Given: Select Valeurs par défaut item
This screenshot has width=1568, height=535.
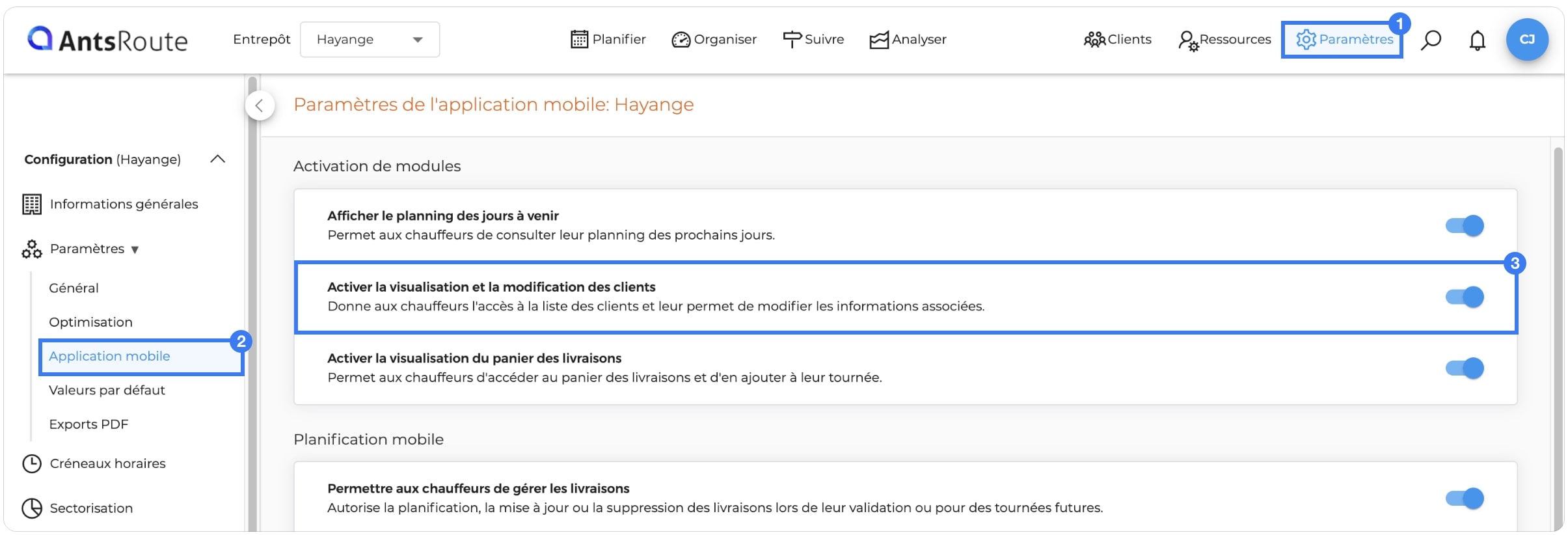Looking at the screenshot, I should pos(107,390).
